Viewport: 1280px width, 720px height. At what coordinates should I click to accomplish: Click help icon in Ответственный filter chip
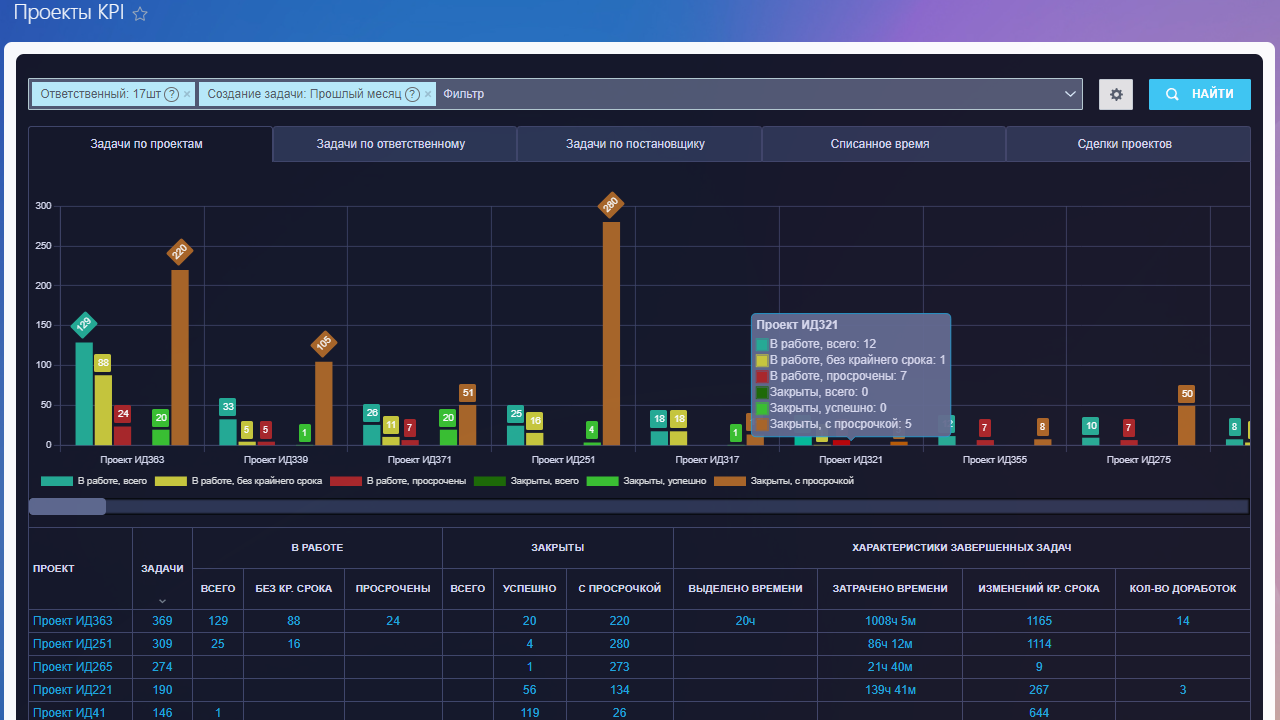coord(171,94)
